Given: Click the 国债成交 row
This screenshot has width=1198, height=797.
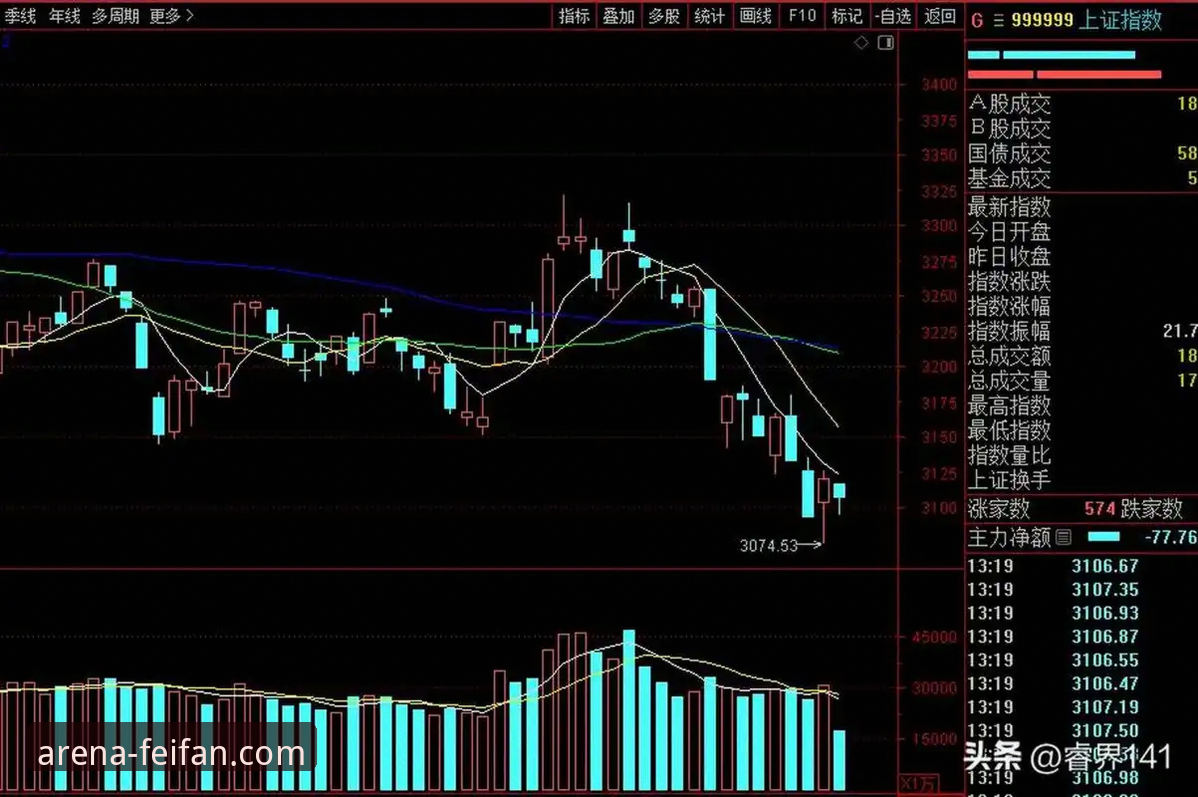Looking at the screenshot, I should [x=1081, y=154].
